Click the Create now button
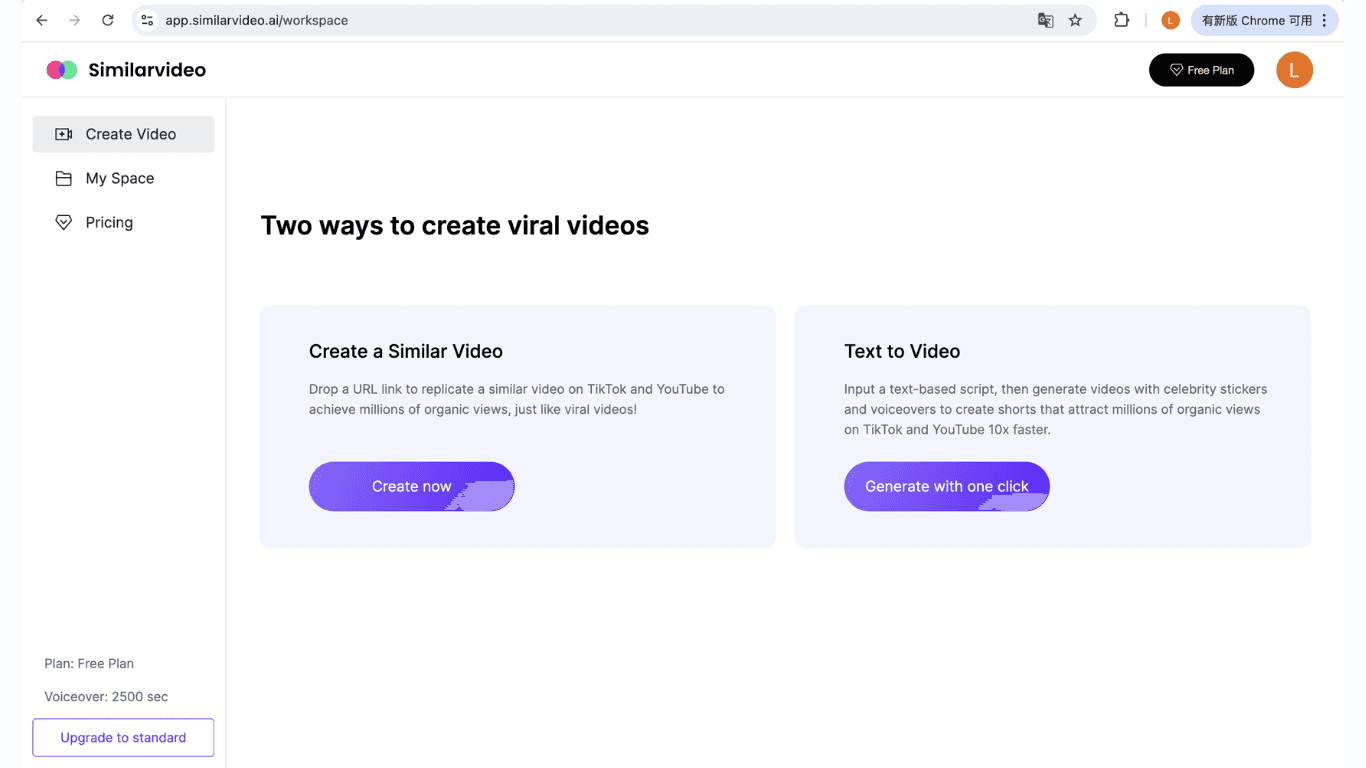 (411, 486)
